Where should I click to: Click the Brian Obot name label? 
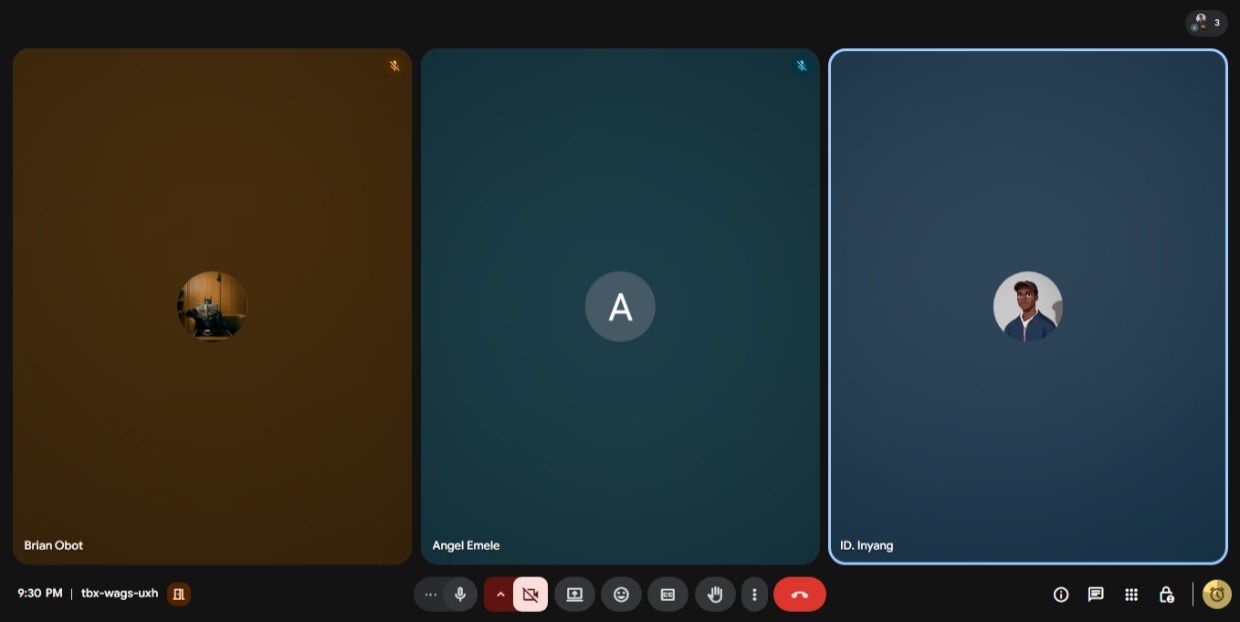pyautogui.click(x=53, y=545)
